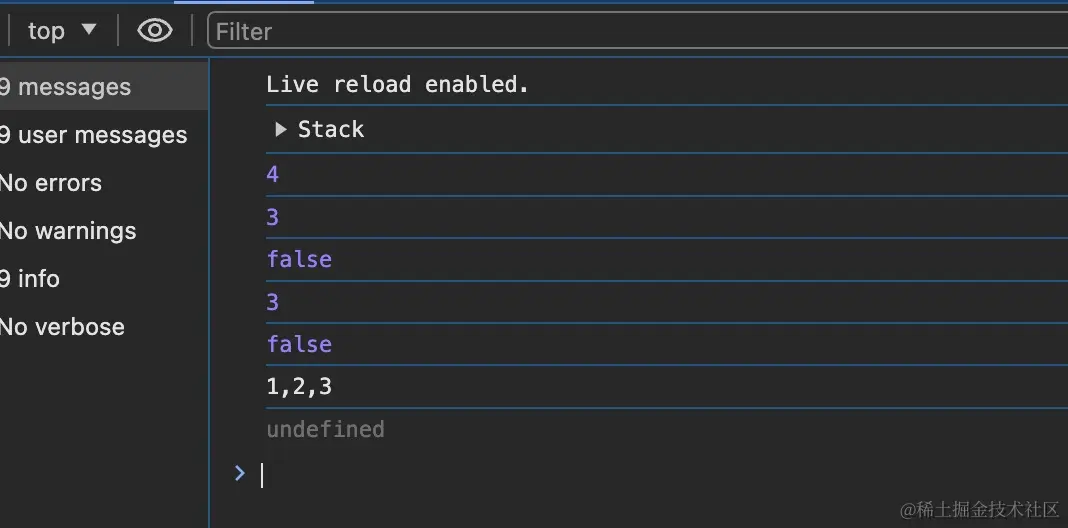Open the top context dropdown
Viewport: 1068px width, 528px height.
[61, 31]
